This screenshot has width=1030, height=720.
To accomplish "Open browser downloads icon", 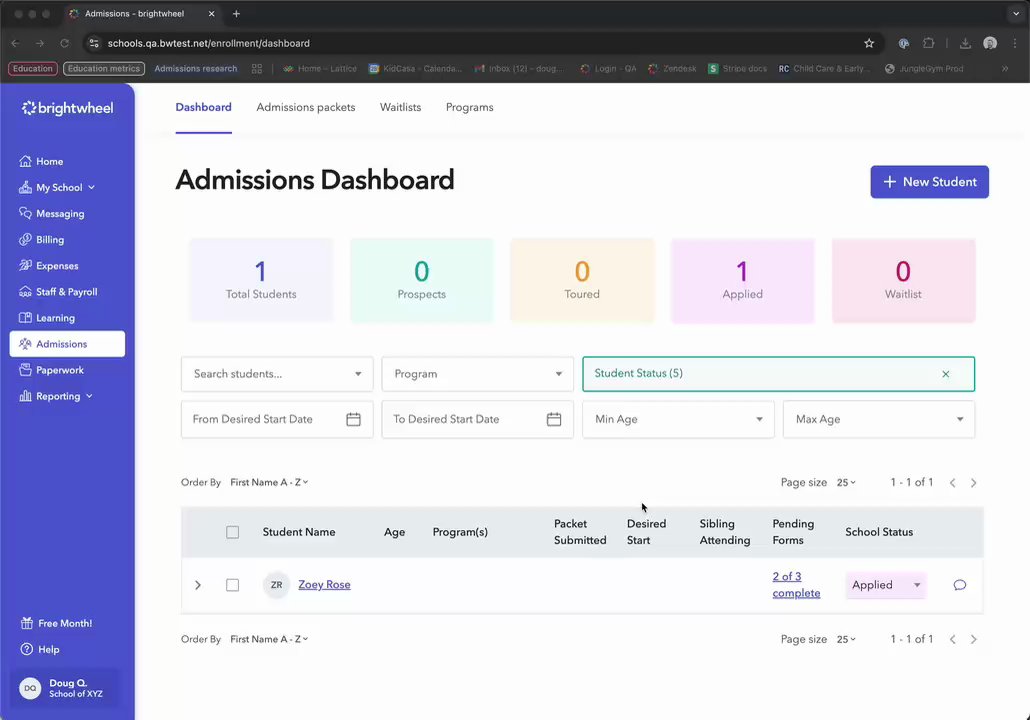I will [x=965, y=43].
